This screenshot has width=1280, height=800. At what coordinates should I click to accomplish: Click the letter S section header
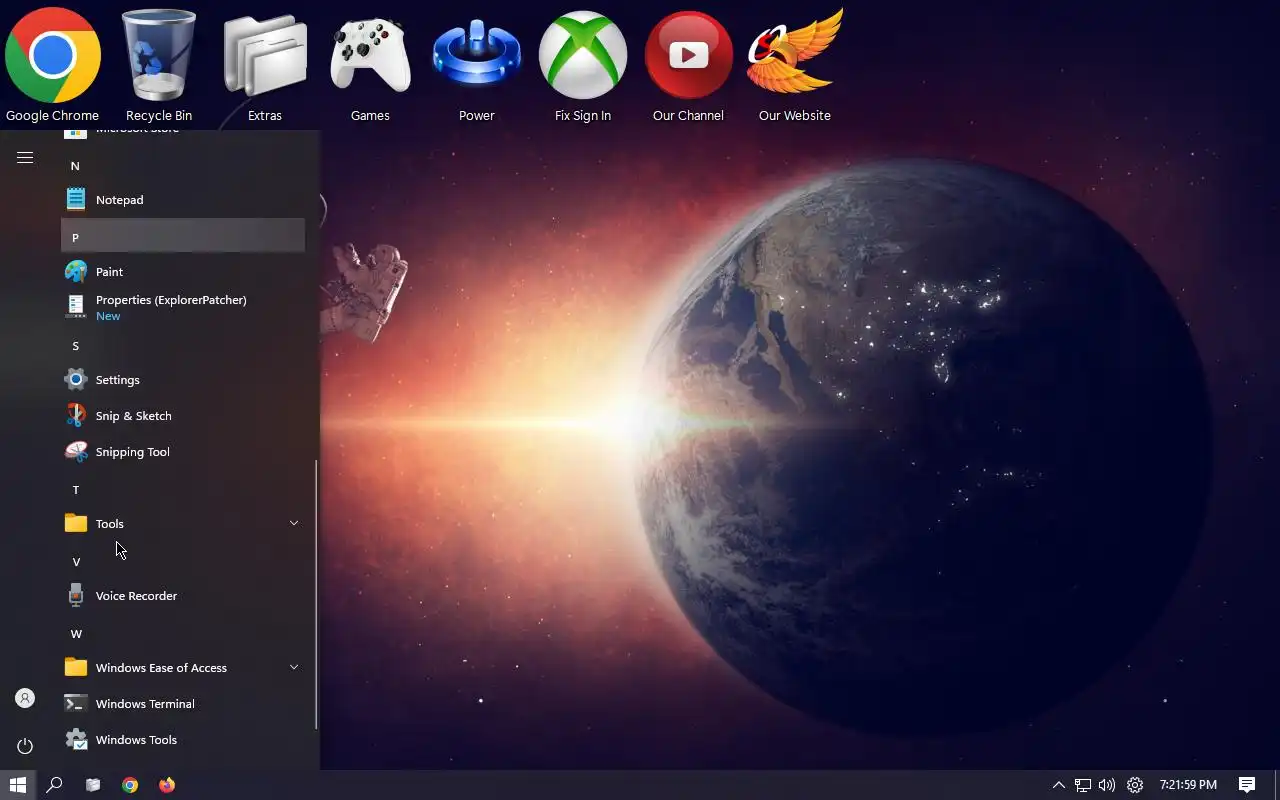(x=183, y=346)
